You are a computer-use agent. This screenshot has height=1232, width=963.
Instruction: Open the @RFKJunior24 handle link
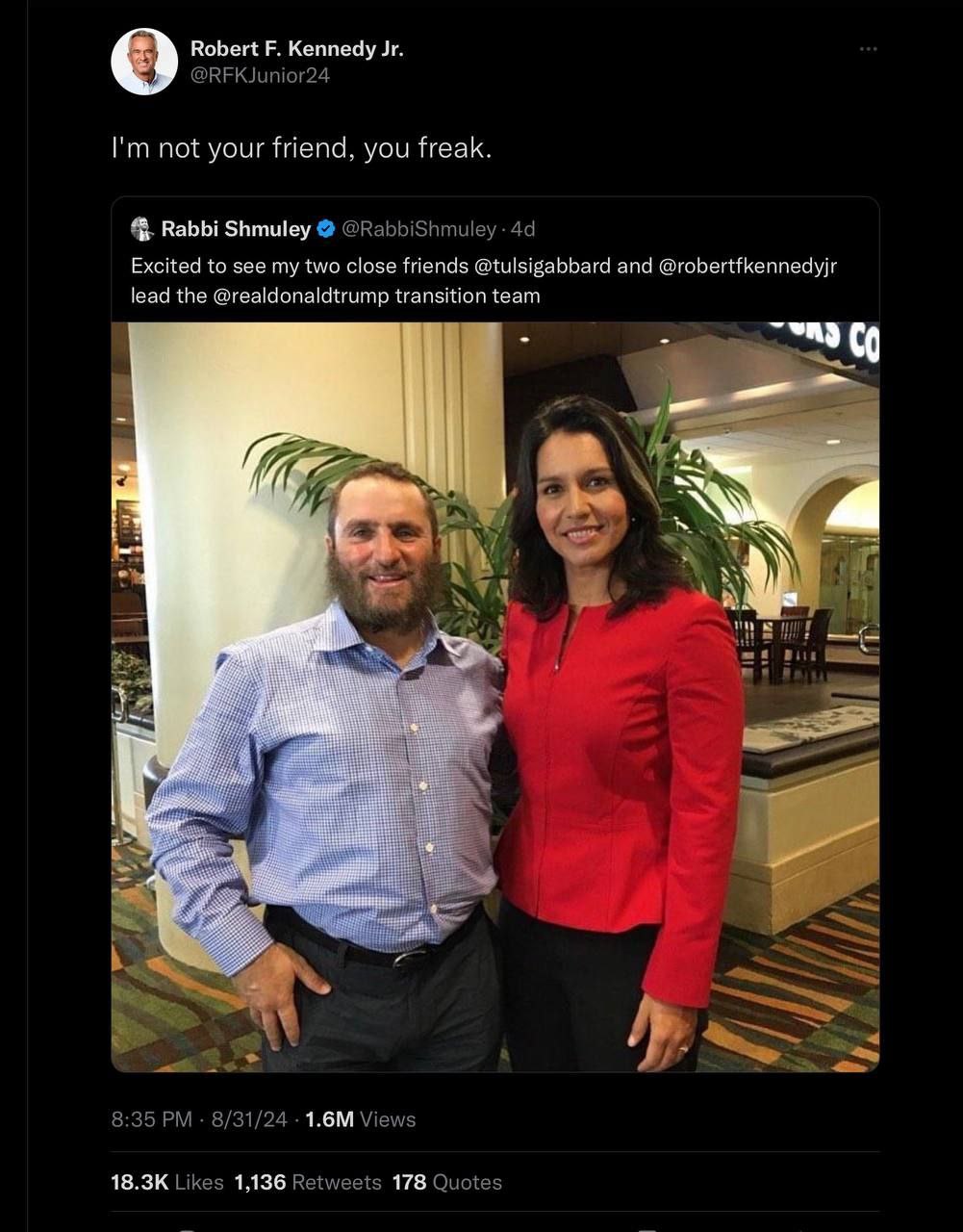[x=260, y=75]
